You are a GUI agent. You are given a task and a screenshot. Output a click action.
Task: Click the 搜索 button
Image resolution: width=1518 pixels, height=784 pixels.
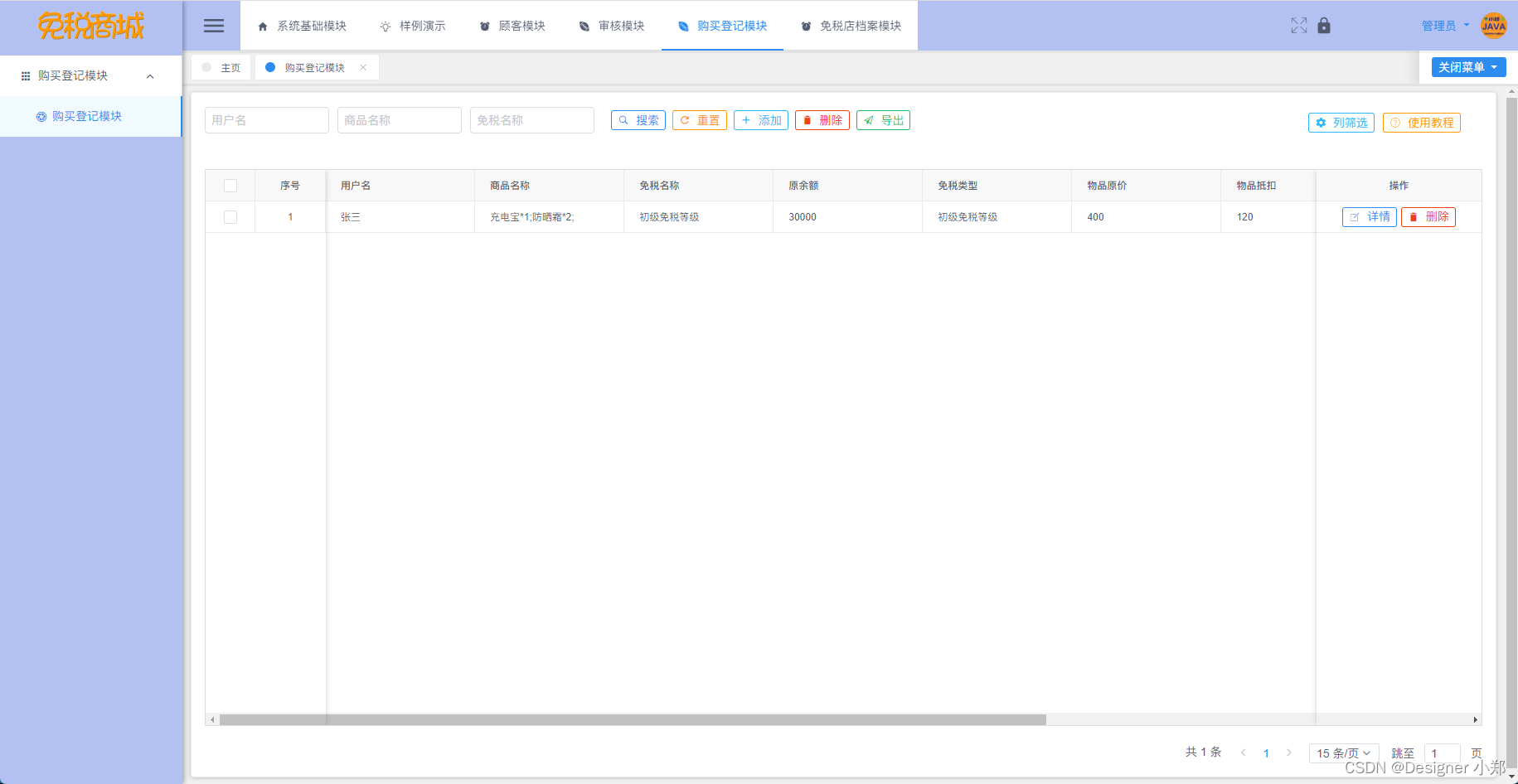click(x=638, y=120)
